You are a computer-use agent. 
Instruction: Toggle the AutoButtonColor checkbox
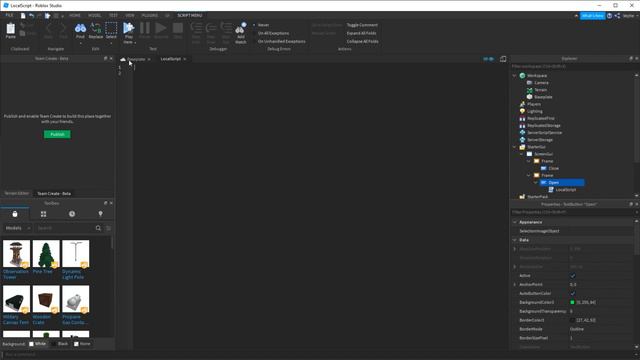[573, 293]
